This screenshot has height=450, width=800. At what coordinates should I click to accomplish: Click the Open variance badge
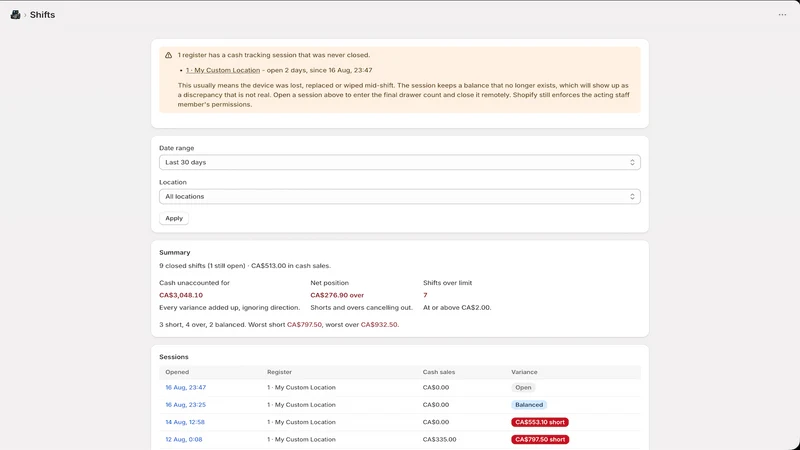[x=523, y=387]
